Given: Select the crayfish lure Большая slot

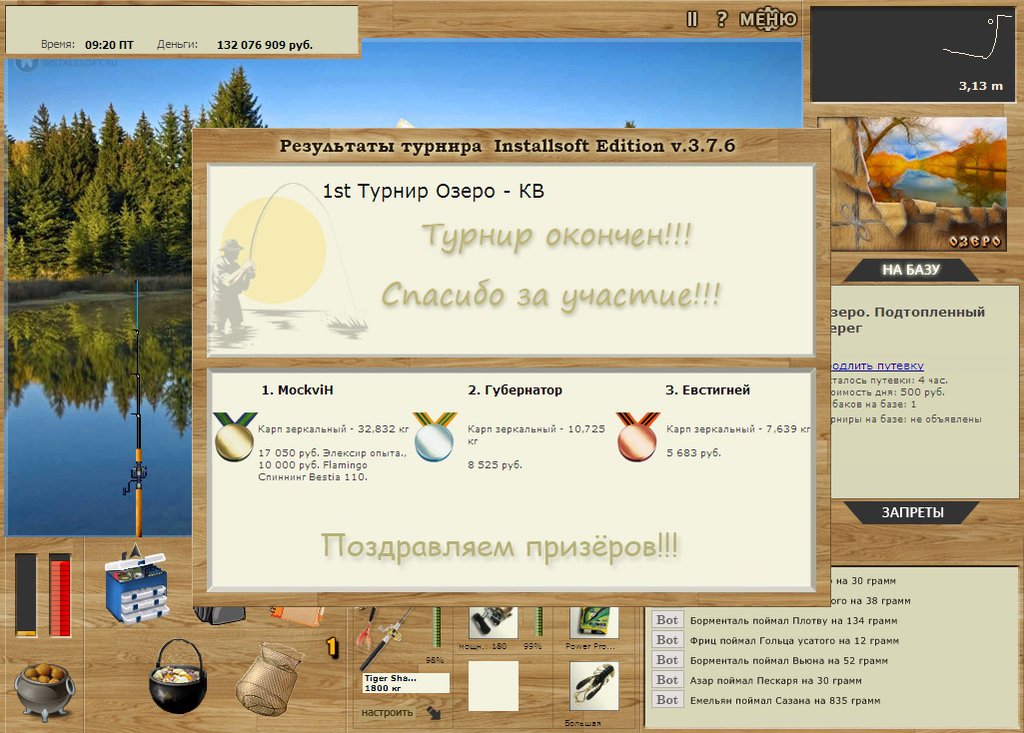Looking at the screenshot, I should [x=594, y=686].
